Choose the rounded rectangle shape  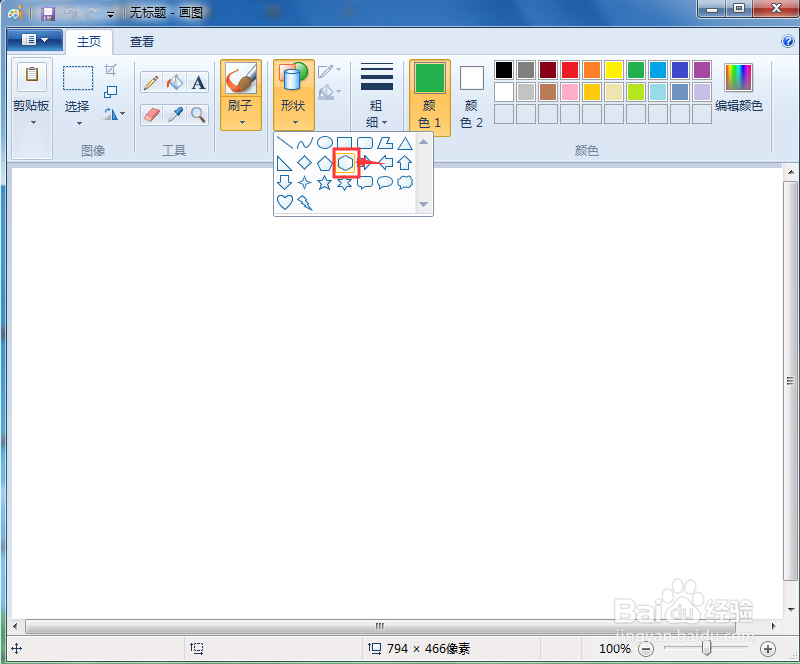coord(365,143)
